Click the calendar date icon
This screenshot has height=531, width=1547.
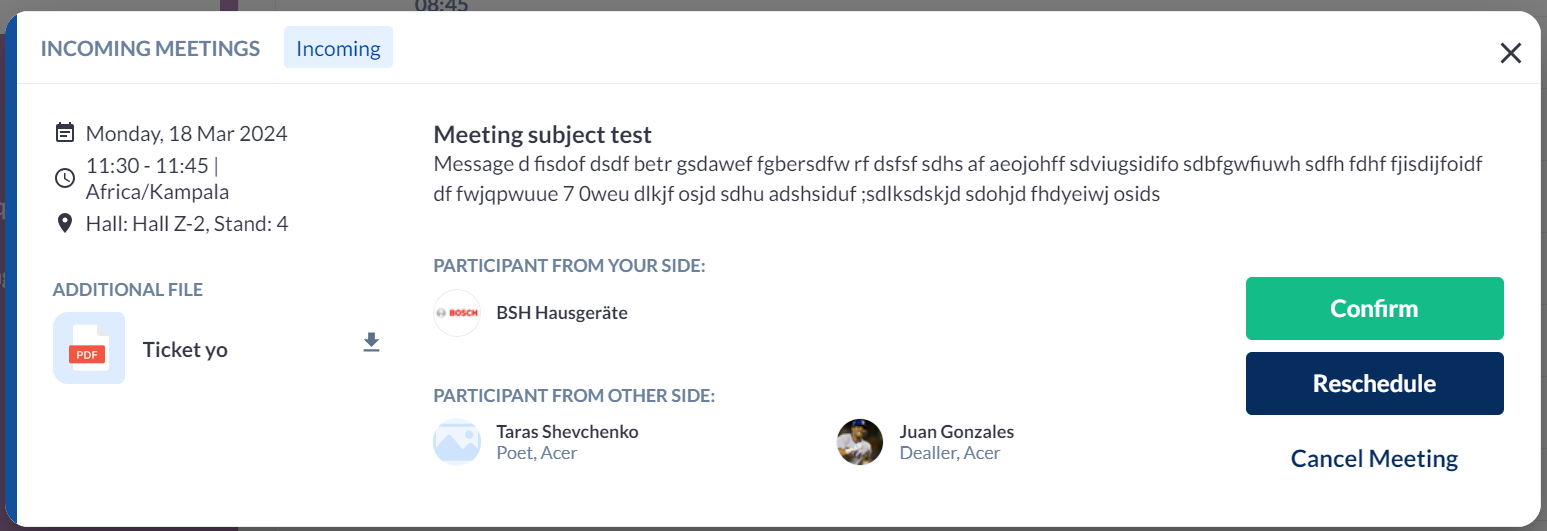pyautogui.click(x=65, y=133)
